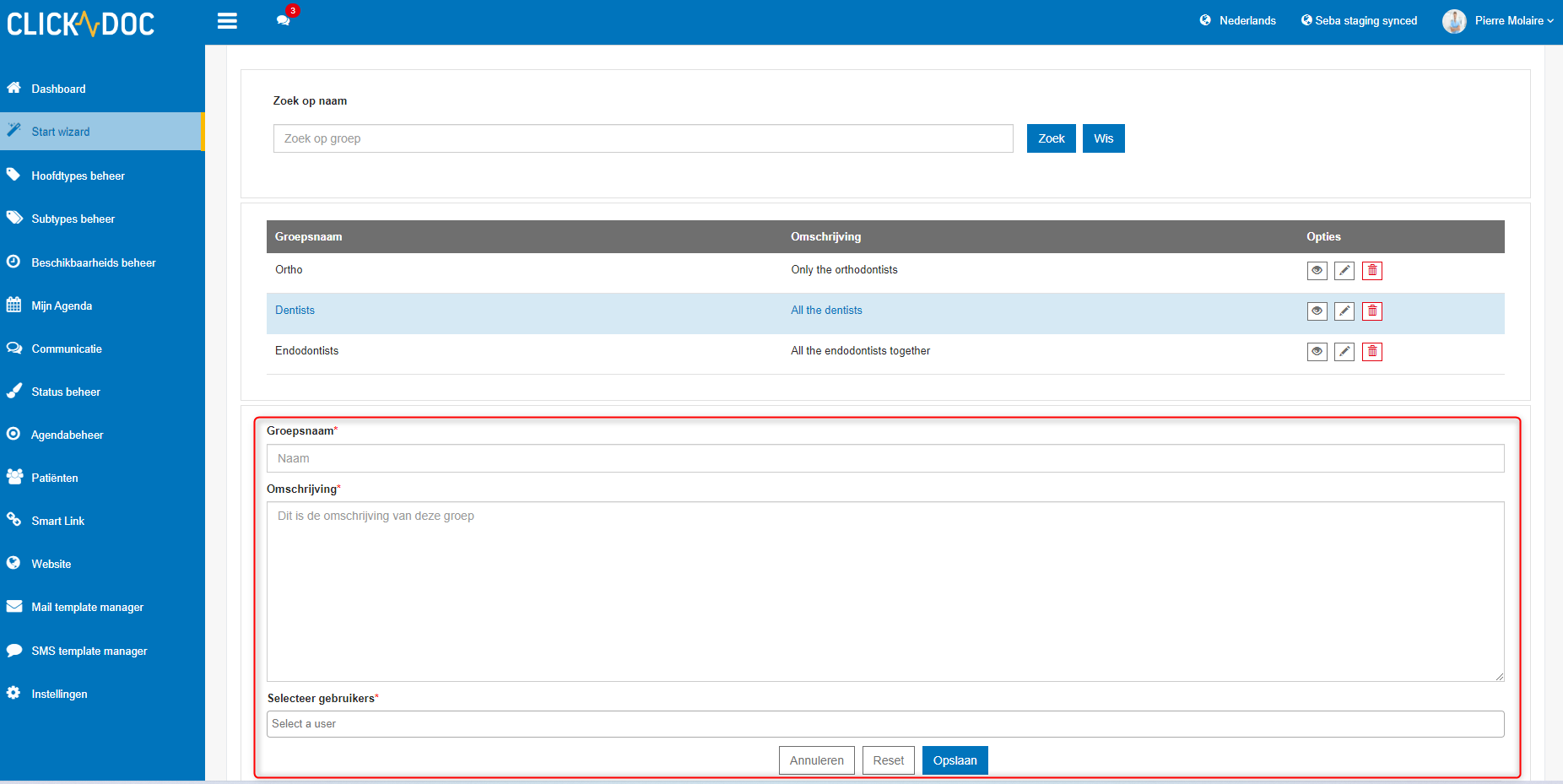Image resolution: width=1563 pixels, height=784 pixels.
Task: Delete the Dentists group with trash icon
Action: tap(1372, 311)
